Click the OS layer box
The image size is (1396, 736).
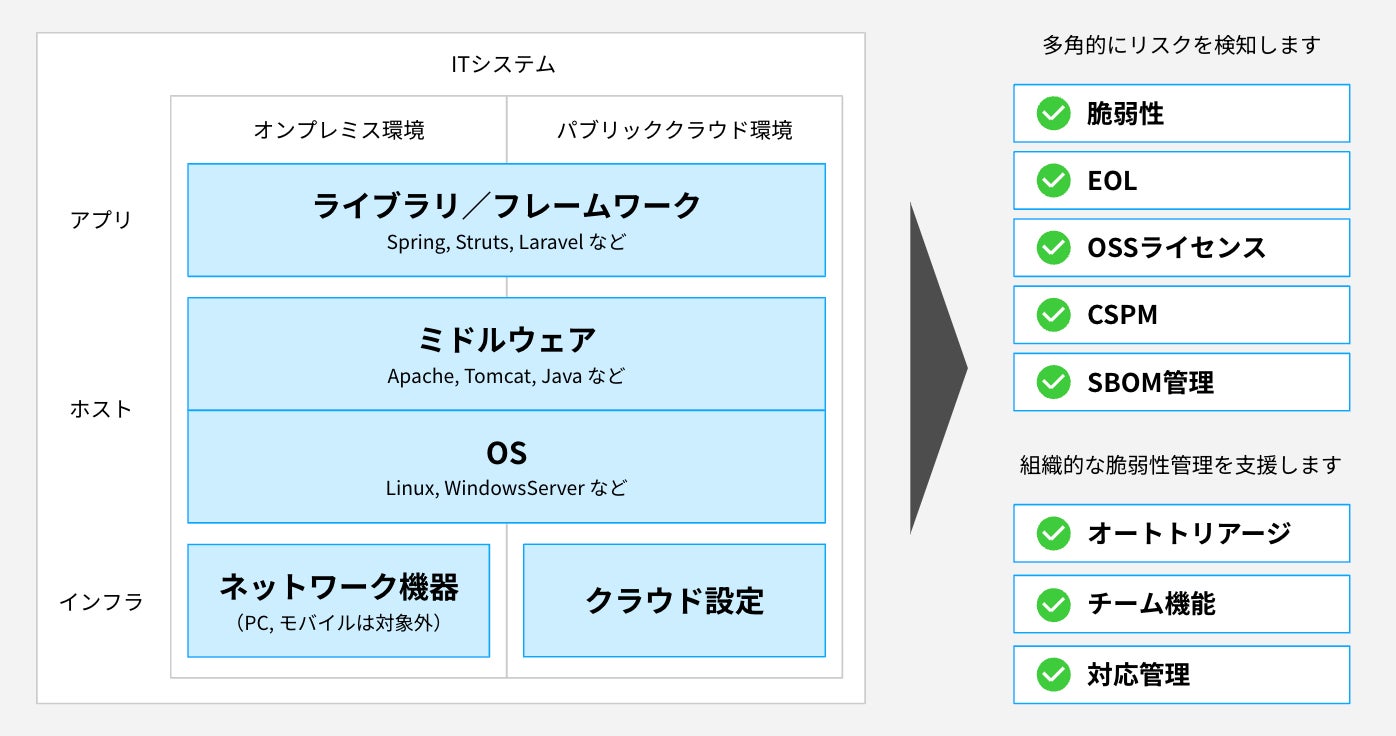pos(506,466)
